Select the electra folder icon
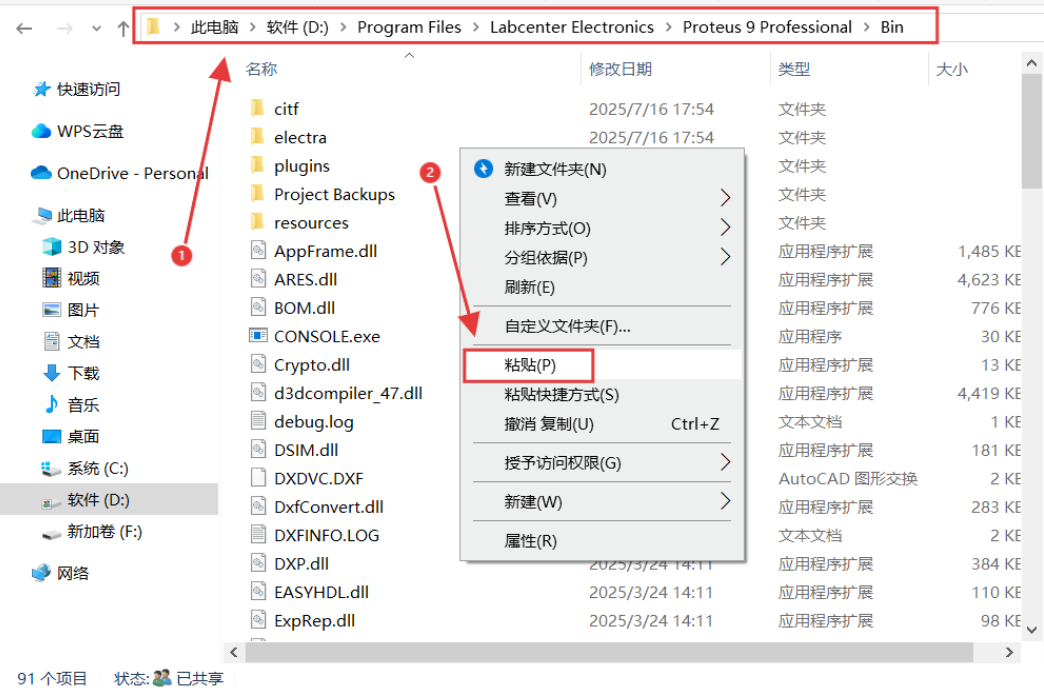Viewport: 1044px width, 691px height. pyautogui.click(x=257, y=136)
